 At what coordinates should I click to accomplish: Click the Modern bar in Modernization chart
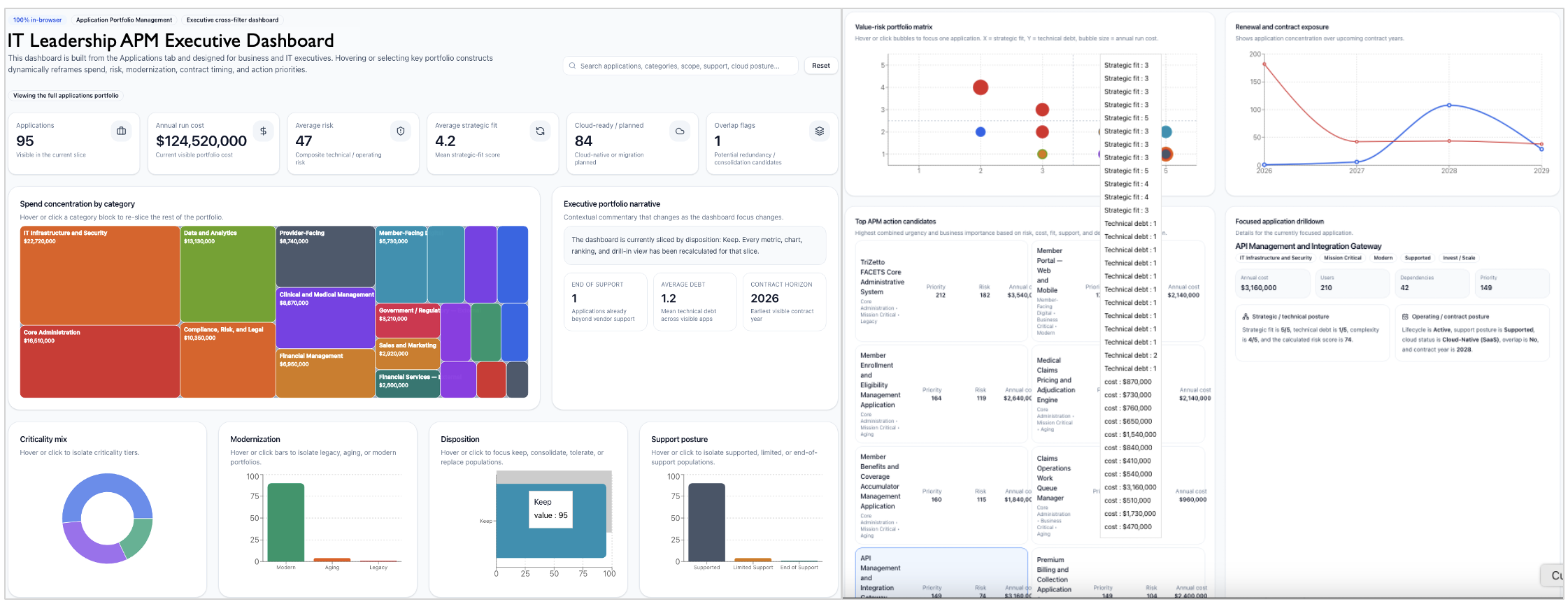286,522
